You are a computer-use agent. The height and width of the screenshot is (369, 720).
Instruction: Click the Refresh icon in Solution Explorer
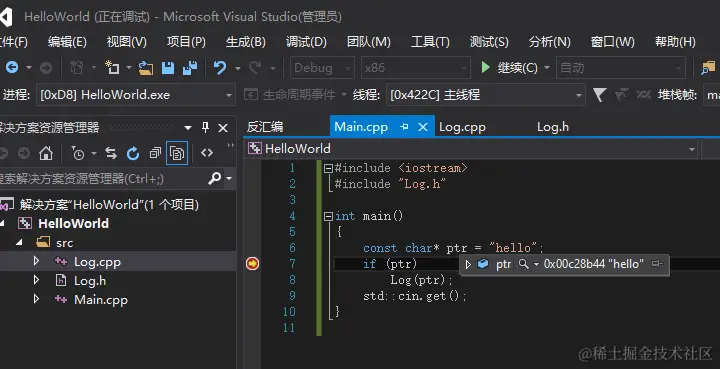(133, 153)
